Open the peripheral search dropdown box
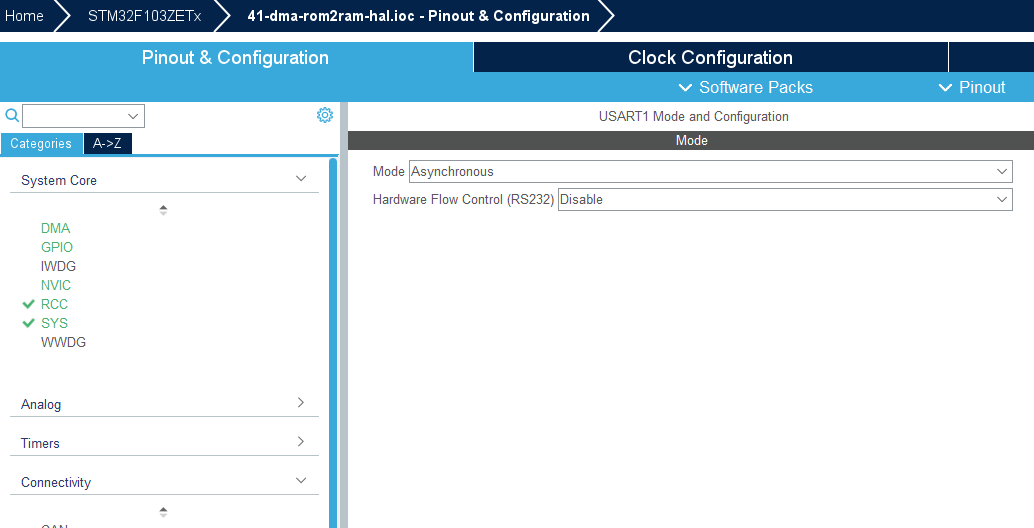This screenshot has height=528, width=1034. click(x=84, y=116)
